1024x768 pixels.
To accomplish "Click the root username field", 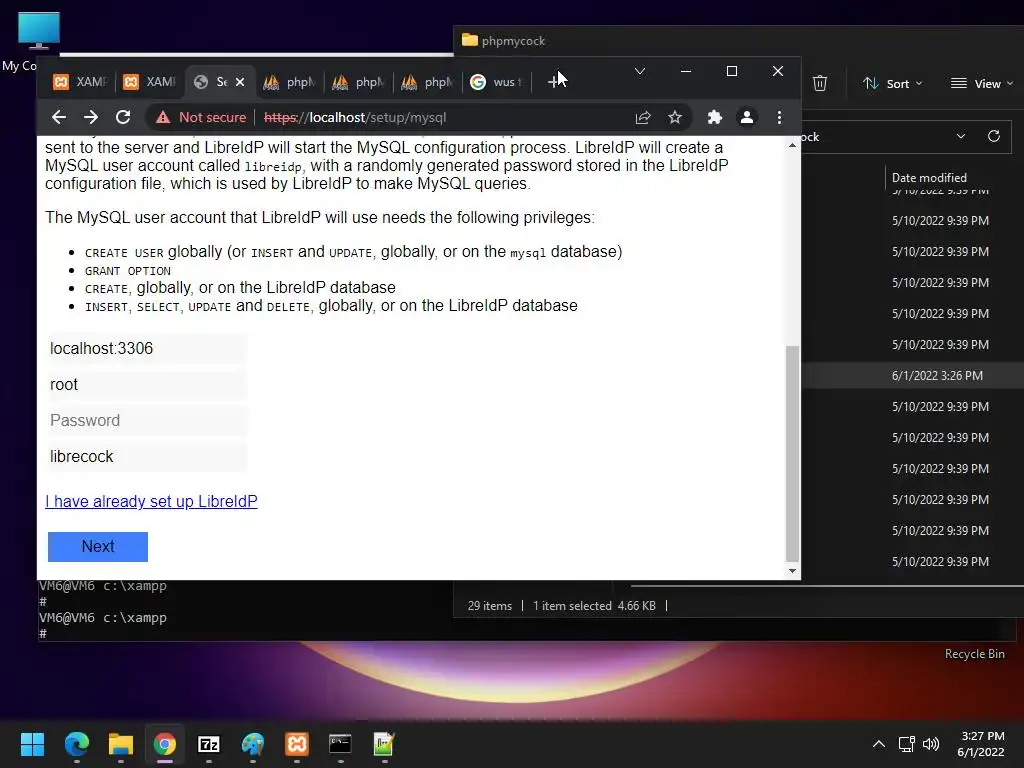I will click(147, 385).
